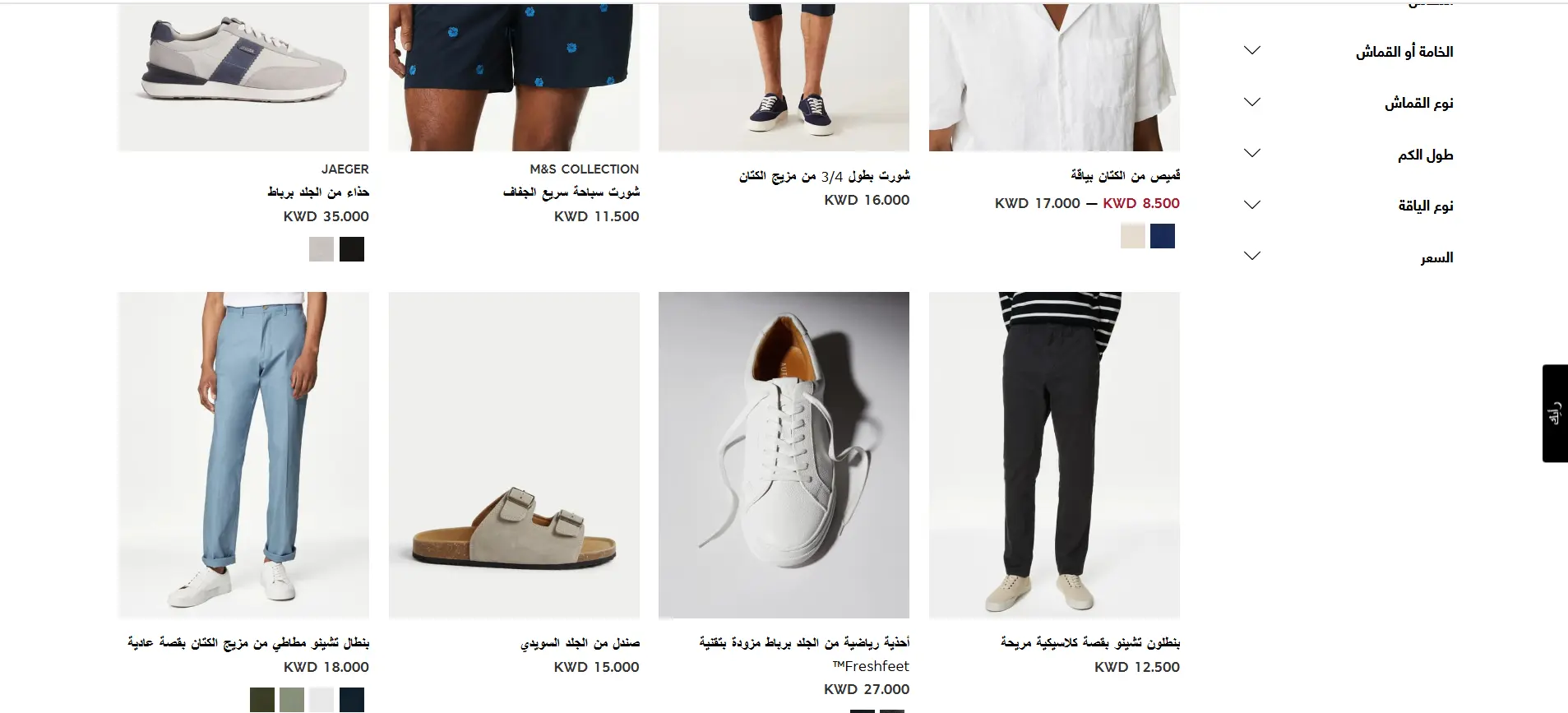The height and width of the screenshot is (713, 1568).
Task: Expand the نوع القماش filter chevron
Action: click(x=1252, y=102)
